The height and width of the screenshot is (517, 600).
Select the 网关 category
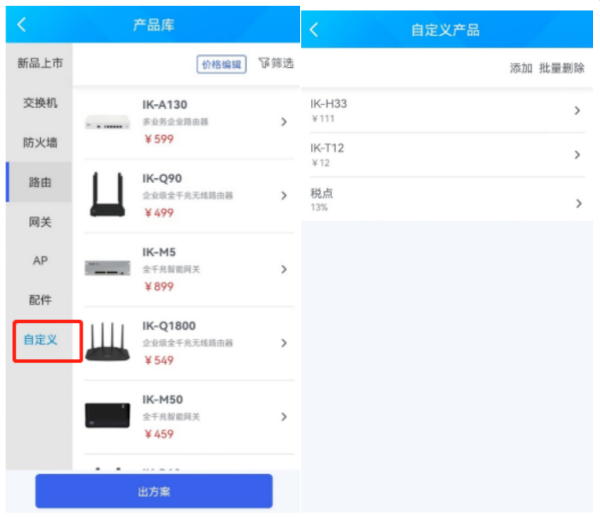tap(40, 222)
